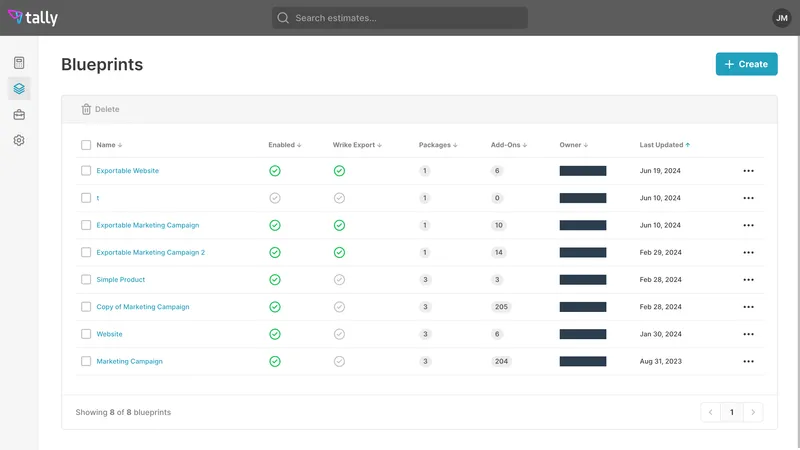Toggle Wrike Export check for Website row
This screenshot has width=800, height=450.
(x=339, y=334)
